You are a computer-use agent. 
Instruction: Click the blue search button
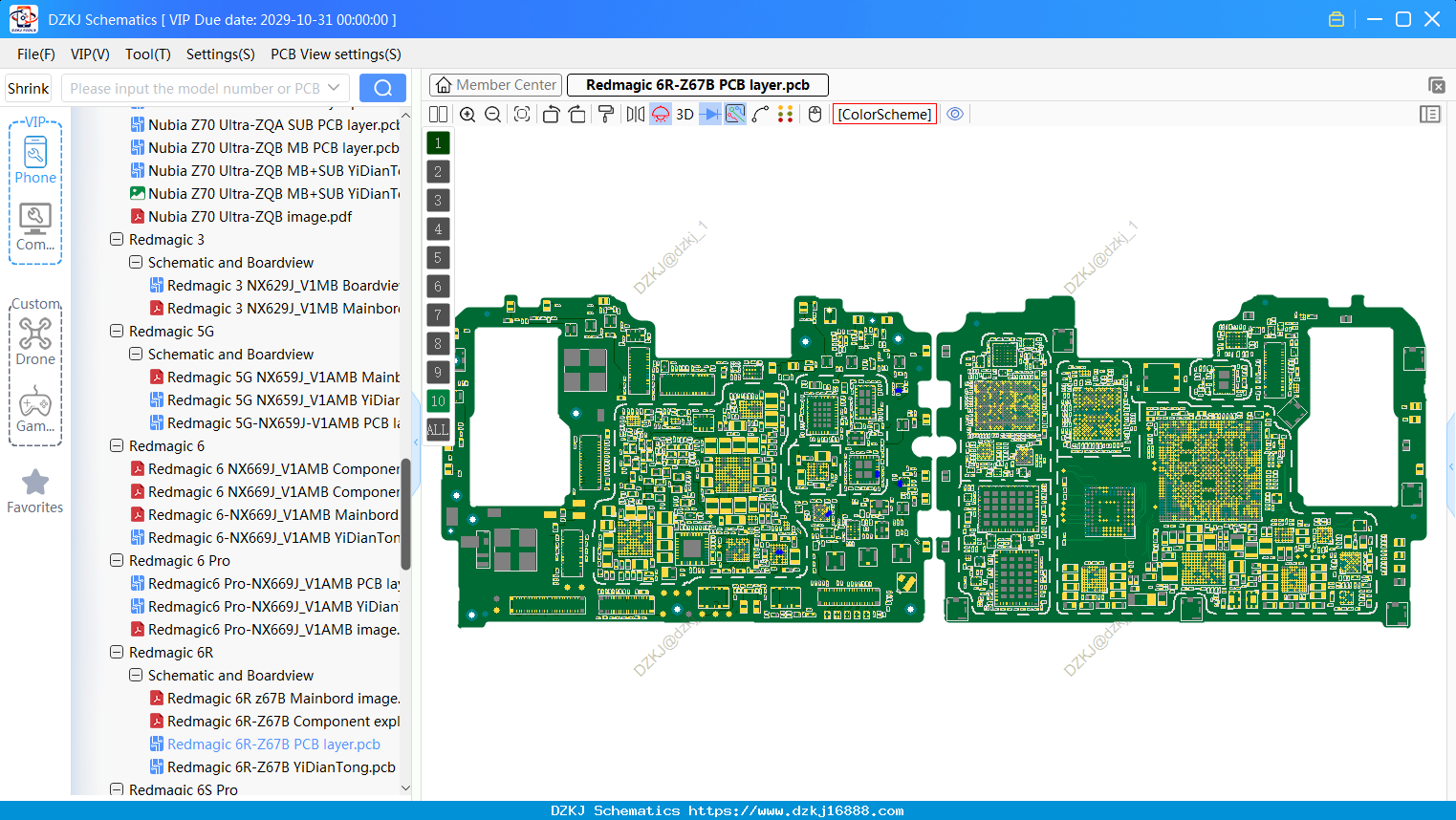[382, 88]
